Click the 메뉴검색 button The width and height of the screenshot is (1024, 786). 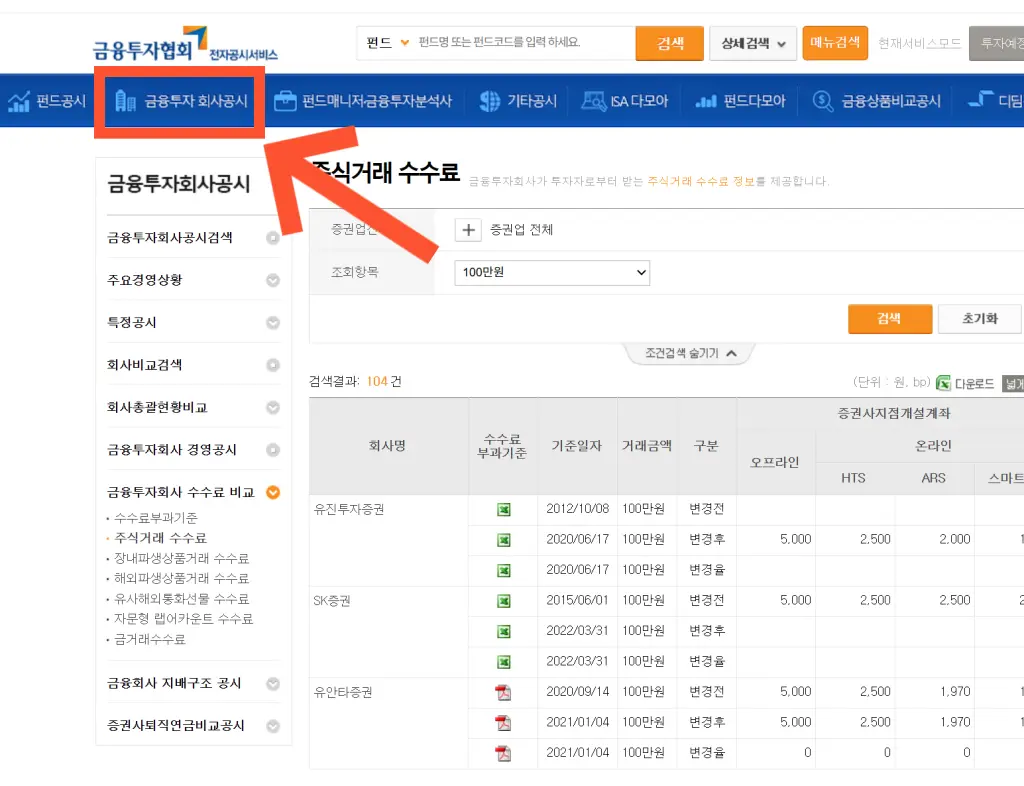pyautogui.click(x=835, y=43)
